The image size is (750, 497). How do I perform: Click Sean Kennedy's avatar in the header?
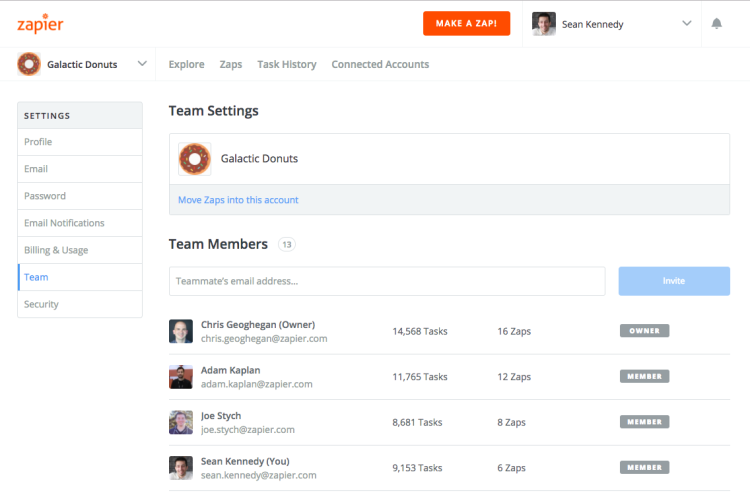[x=544, y=24]
